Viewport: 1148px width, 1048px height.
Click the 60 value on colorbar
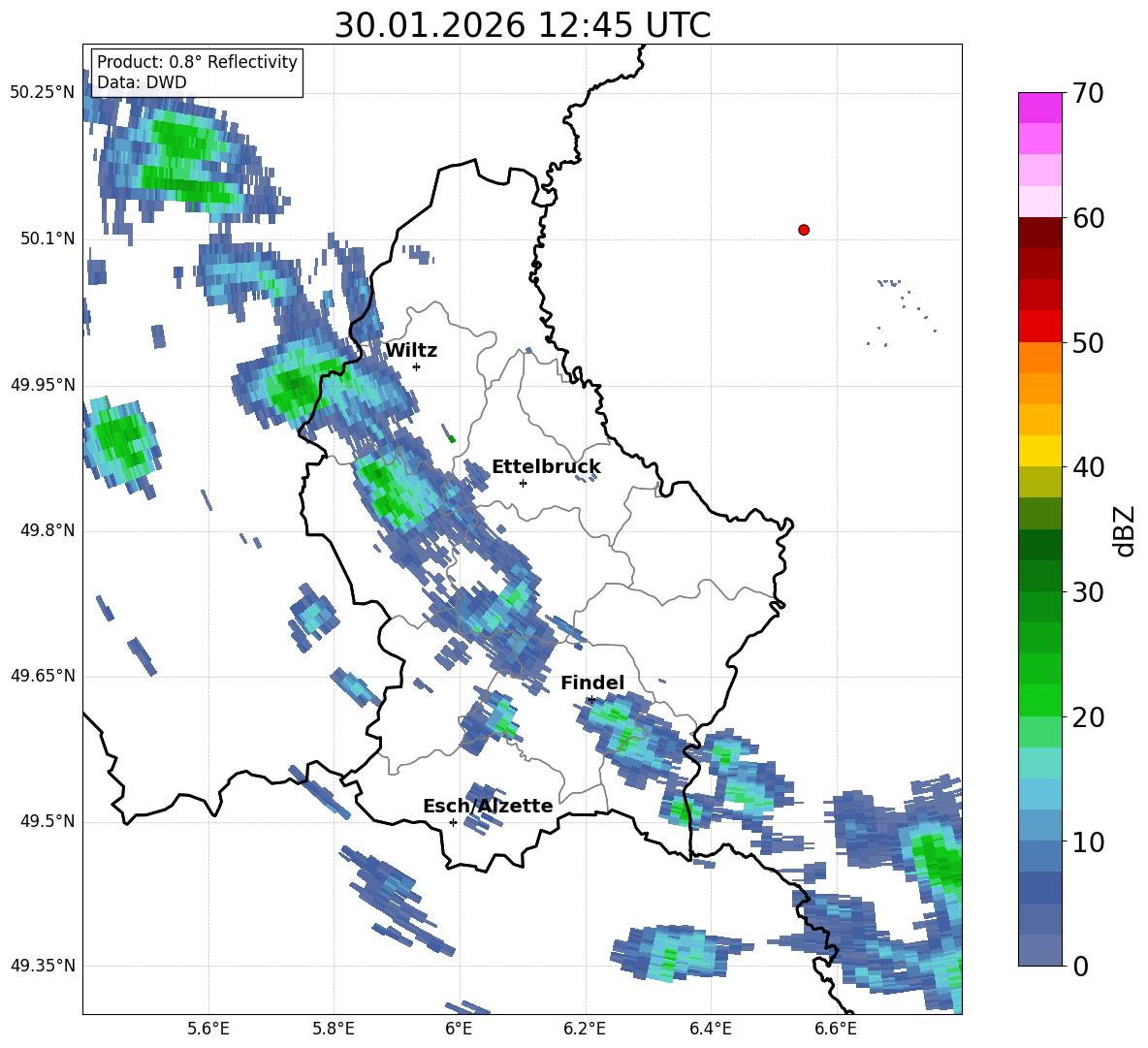click(x=1087, y=218)
